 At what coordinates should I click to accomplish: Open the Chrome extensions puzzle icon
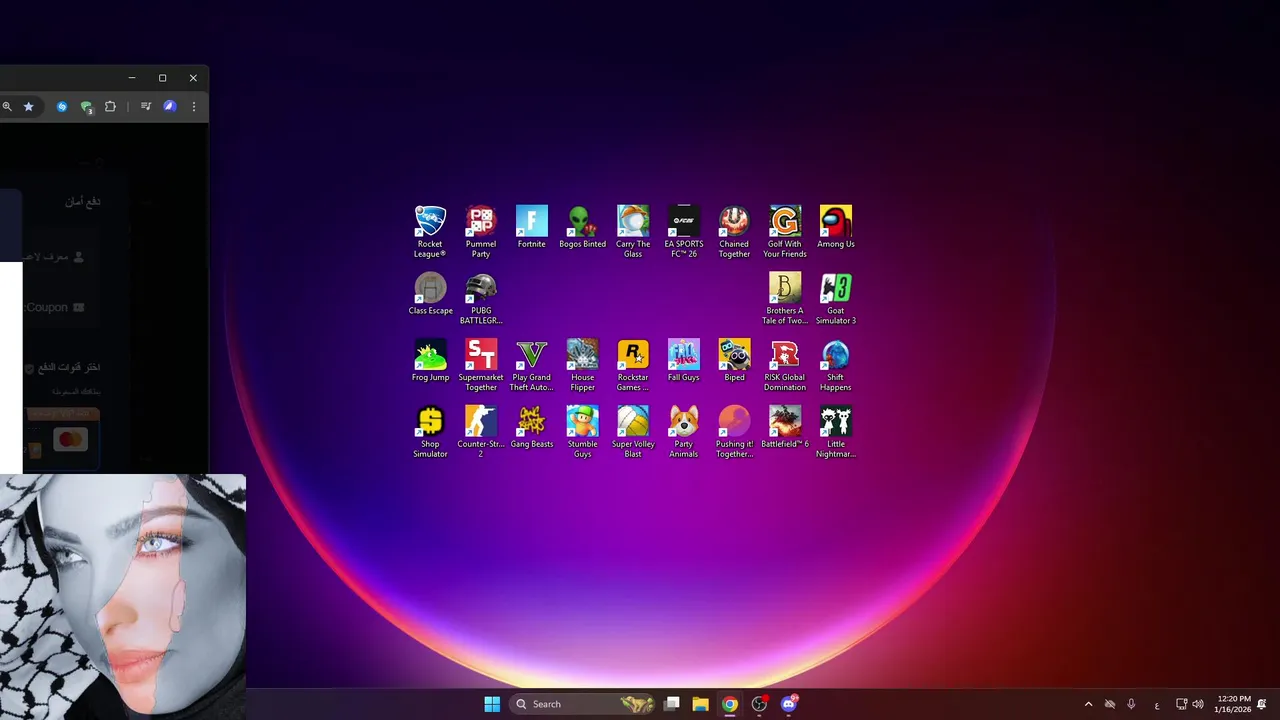[110, 106]
